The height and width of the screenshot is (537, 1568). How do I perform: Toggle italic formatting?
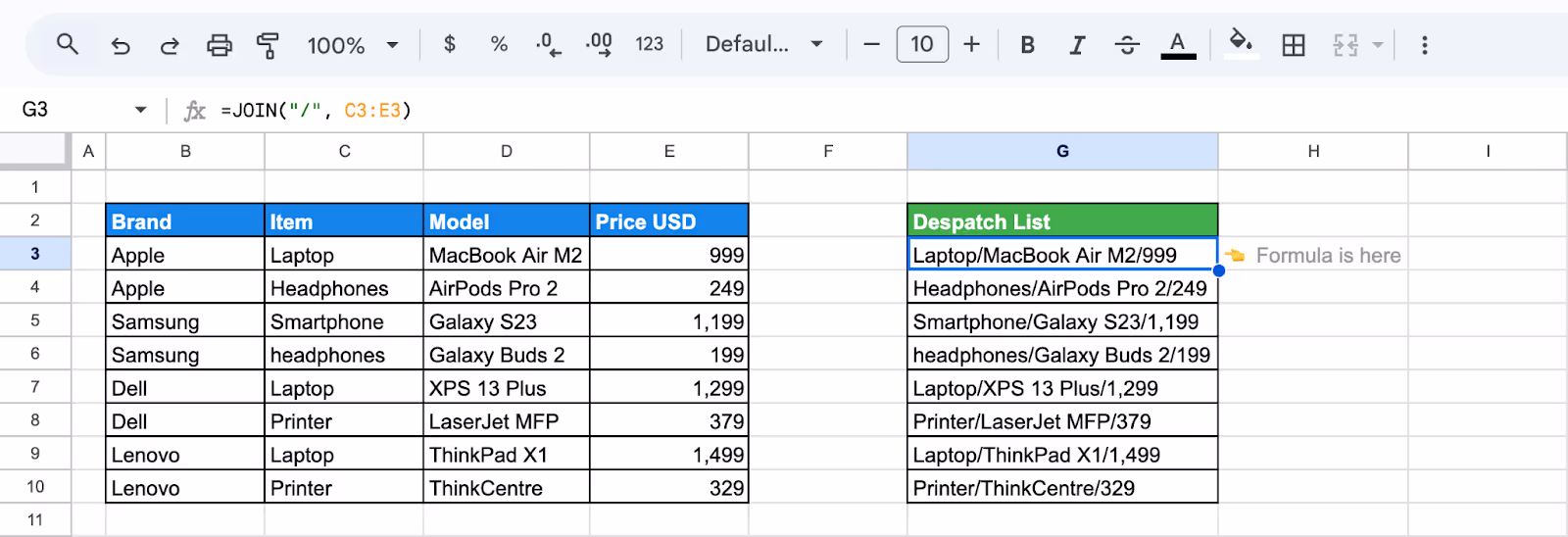pyautogui.click(x=1077, y=45)
